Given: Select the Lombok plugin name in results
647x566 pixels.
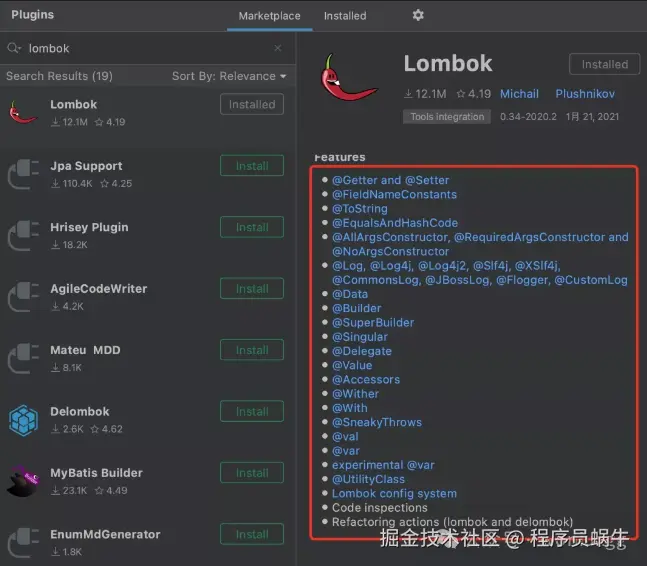Looking at the screenshot, I should click(73, 104).
